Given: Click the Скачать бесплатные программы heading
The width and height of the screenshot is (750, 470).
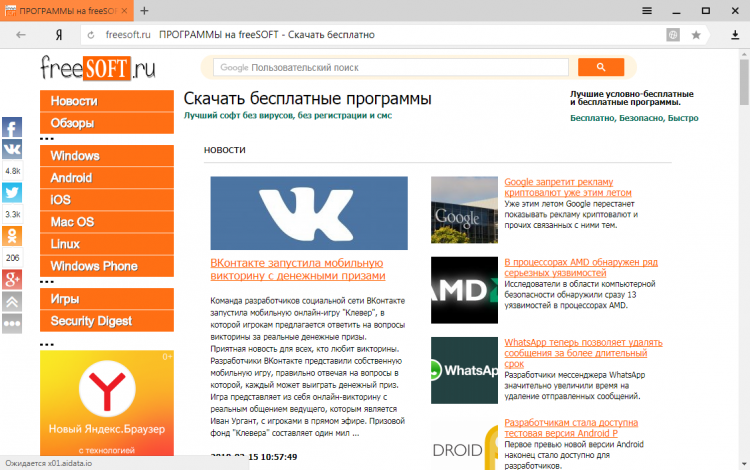Looking at the screenshot, I should click(x=308, y=98).
